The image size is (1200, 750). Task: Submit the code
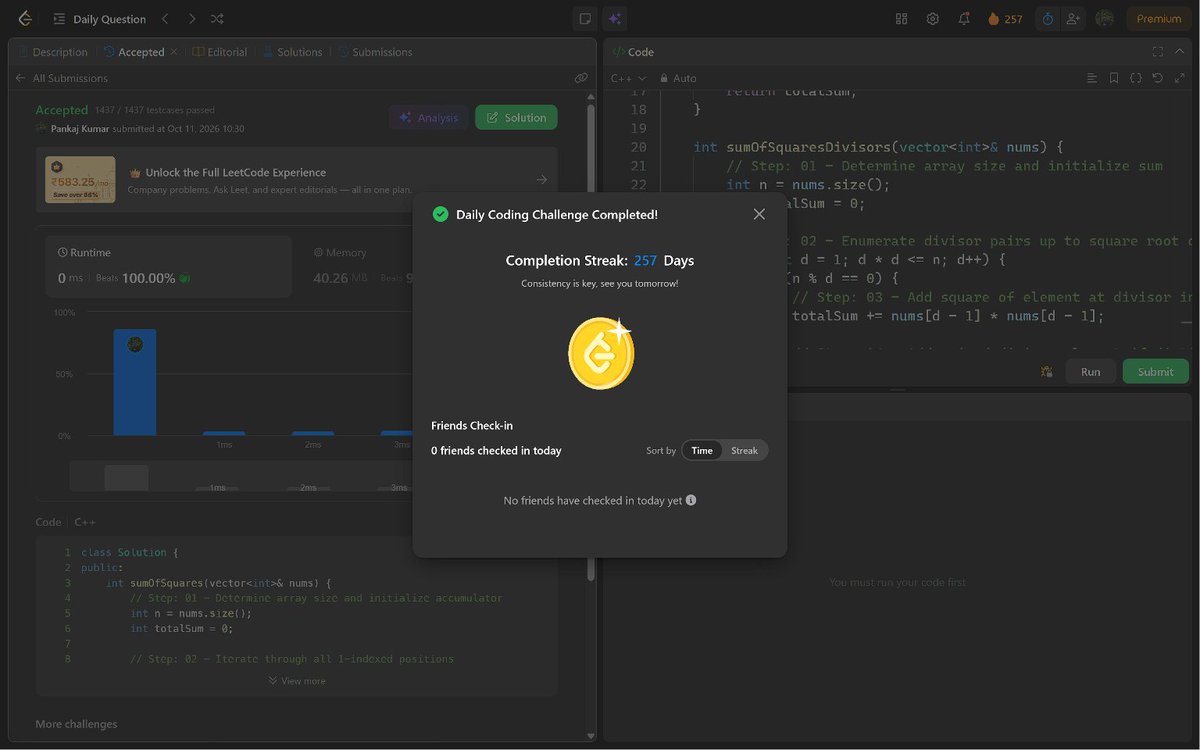click(1155, 371)
